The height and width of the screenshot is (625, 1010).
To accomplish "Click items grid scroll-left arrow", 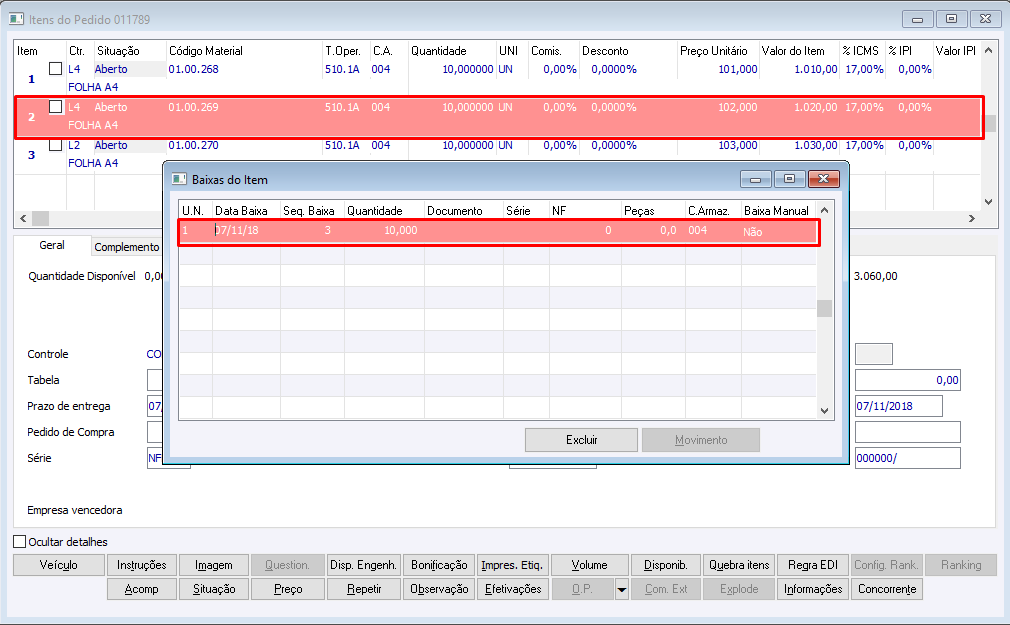I will point(23,218).
